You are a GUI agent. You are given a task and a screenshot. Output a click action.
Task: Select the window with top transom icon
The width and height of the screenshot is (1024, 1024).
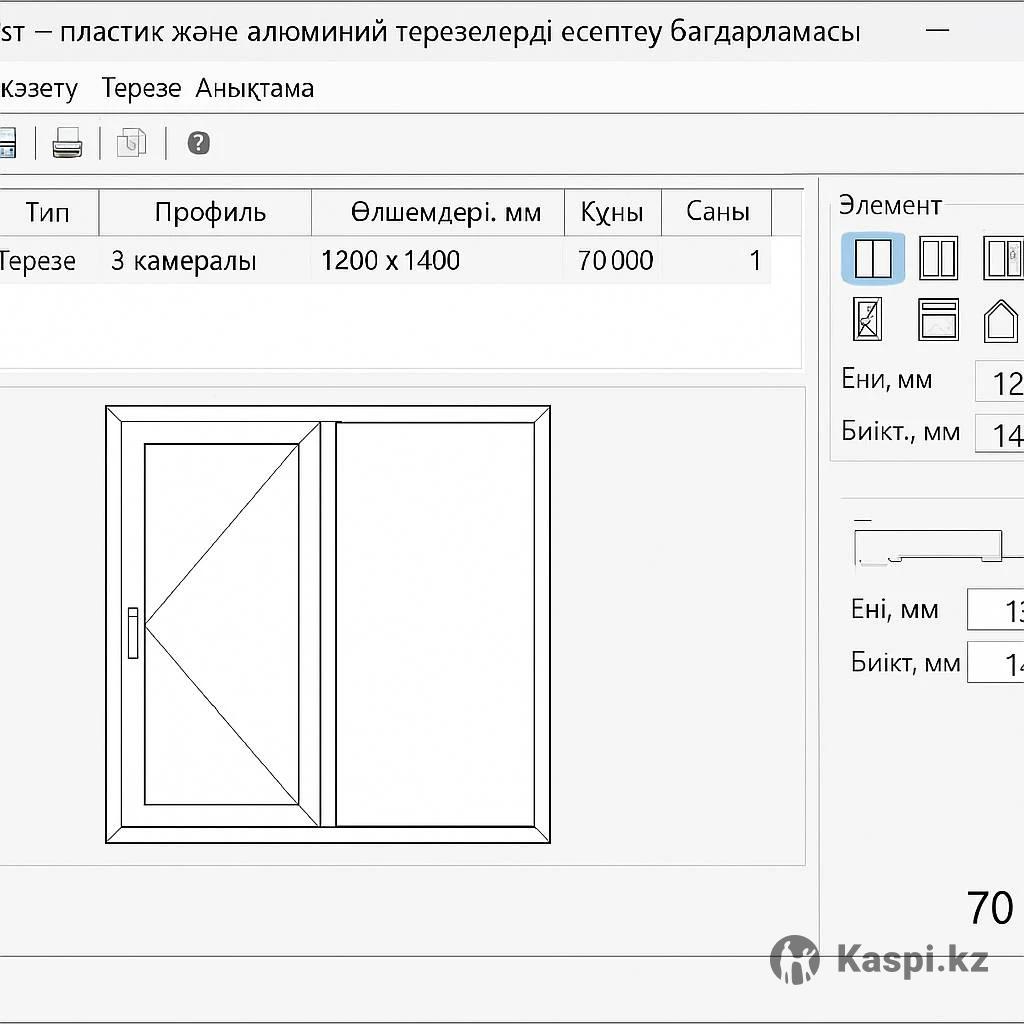pyautogui.click(x=938, y=319)
